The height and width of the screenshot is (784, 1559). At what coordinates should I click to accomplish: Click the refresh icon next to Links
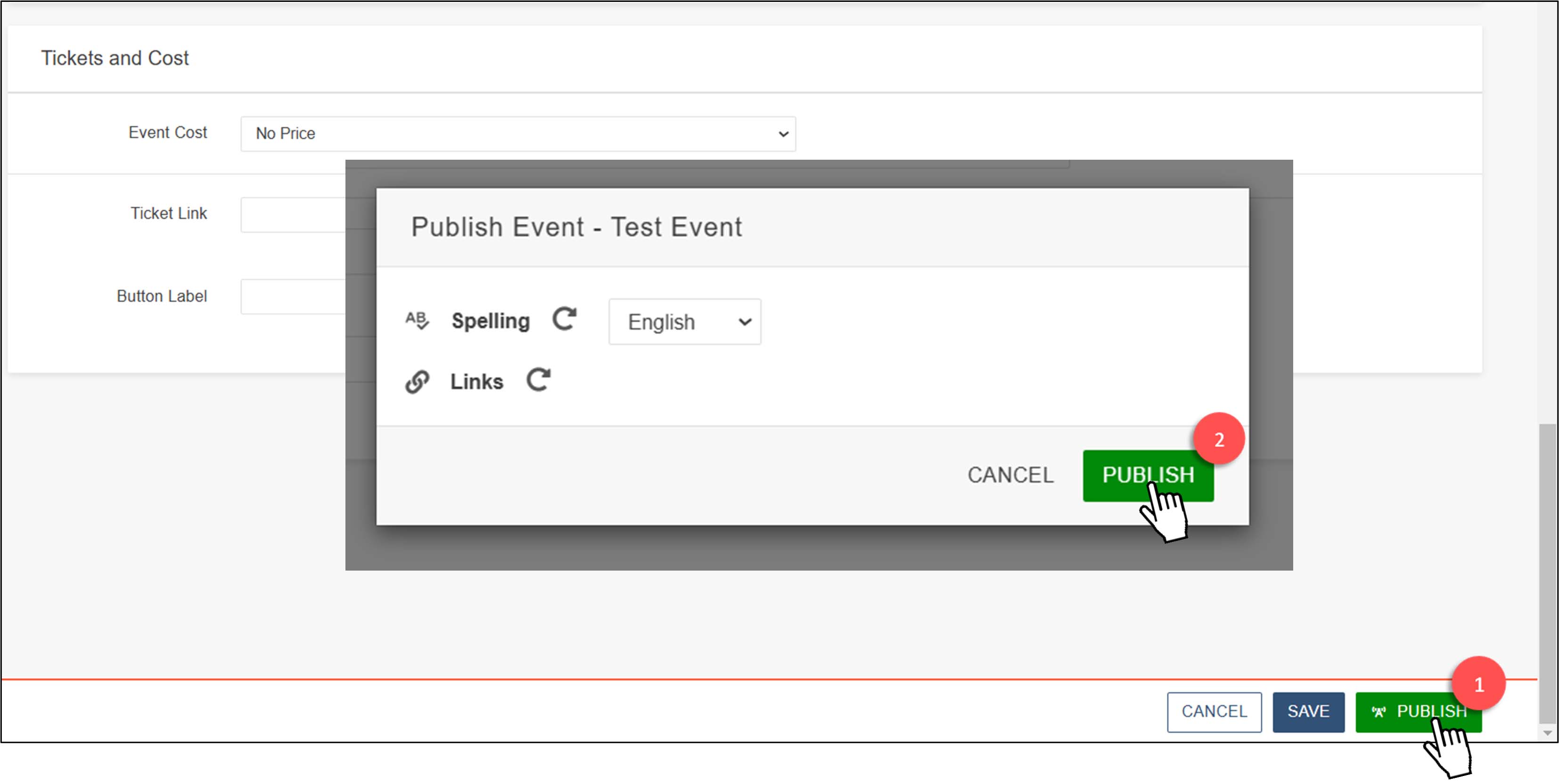point(537,380)
